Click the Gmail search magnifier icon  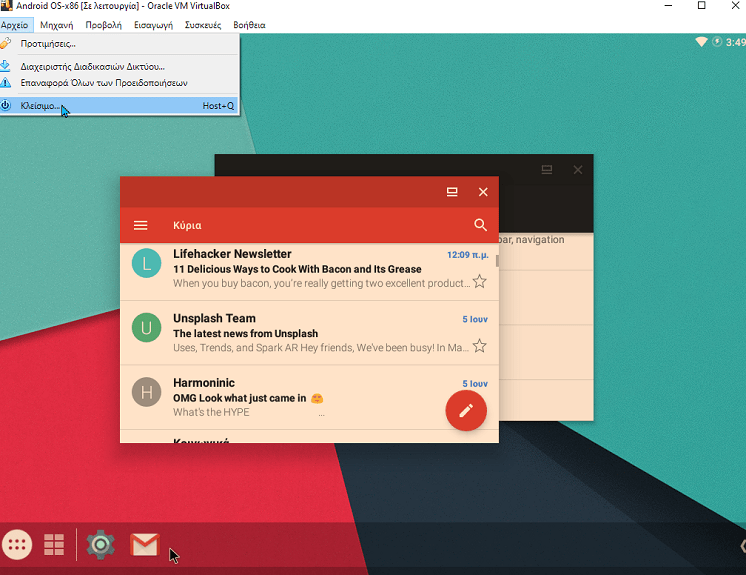(481, 225)
